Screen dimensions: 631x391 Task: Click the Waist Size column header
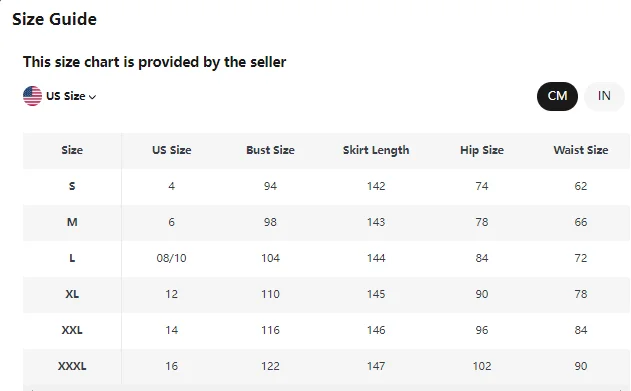581,150
